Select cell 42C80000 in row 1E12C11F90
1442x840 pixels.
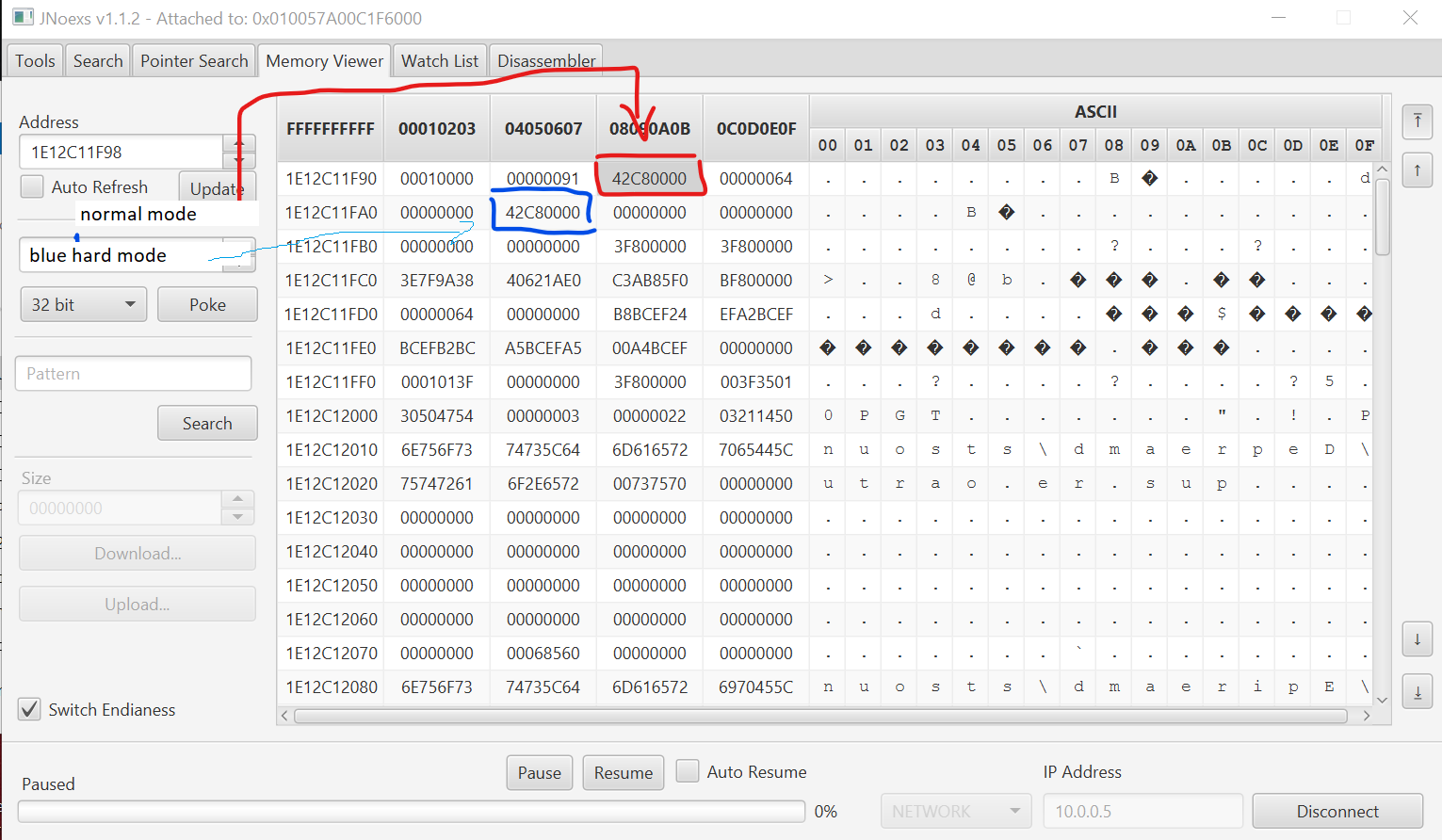(649, 178)
